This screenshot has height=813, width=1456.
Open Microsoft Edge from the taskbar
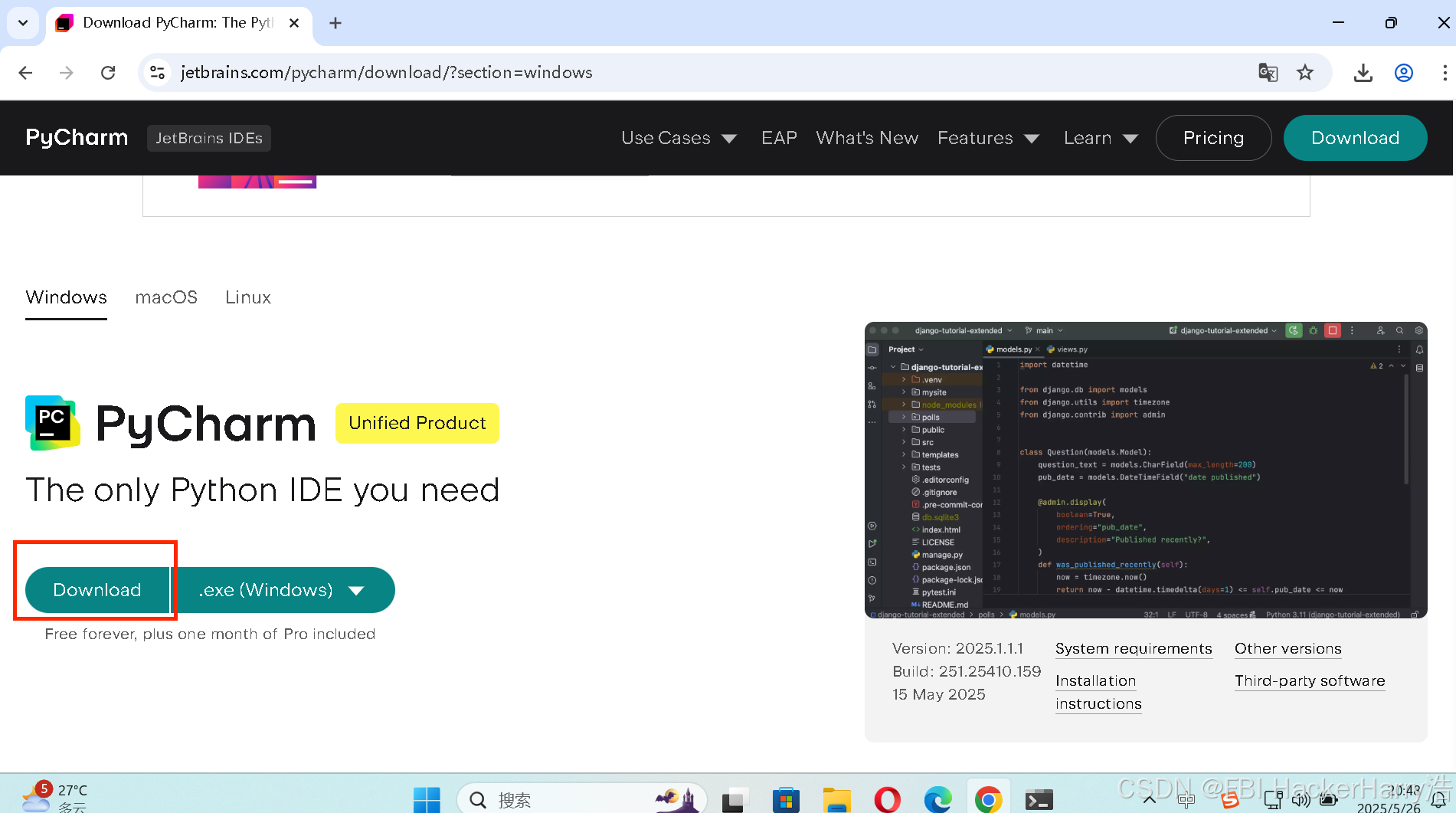938,800
